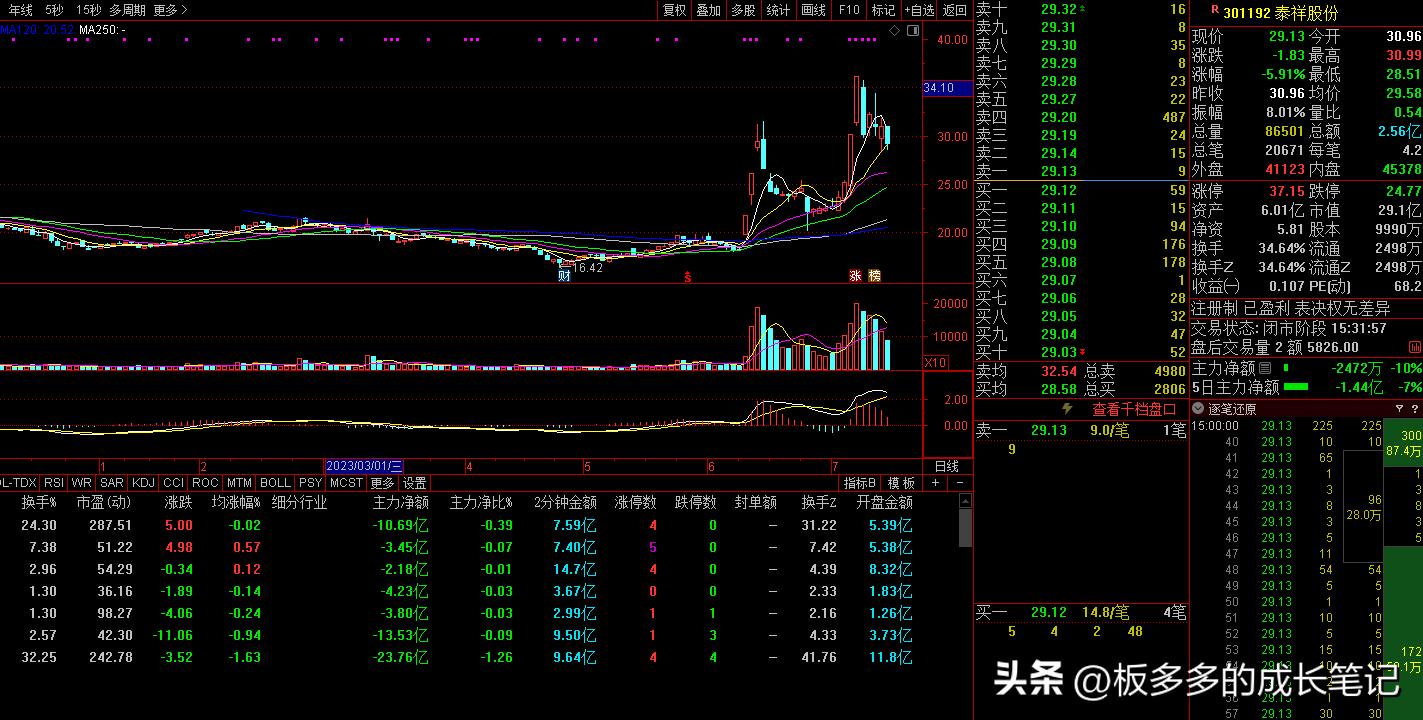The width and height of the screenshot is (1423, 720).
Task: Switch to the KDJ indicator tab
Action: coord(143,482)
